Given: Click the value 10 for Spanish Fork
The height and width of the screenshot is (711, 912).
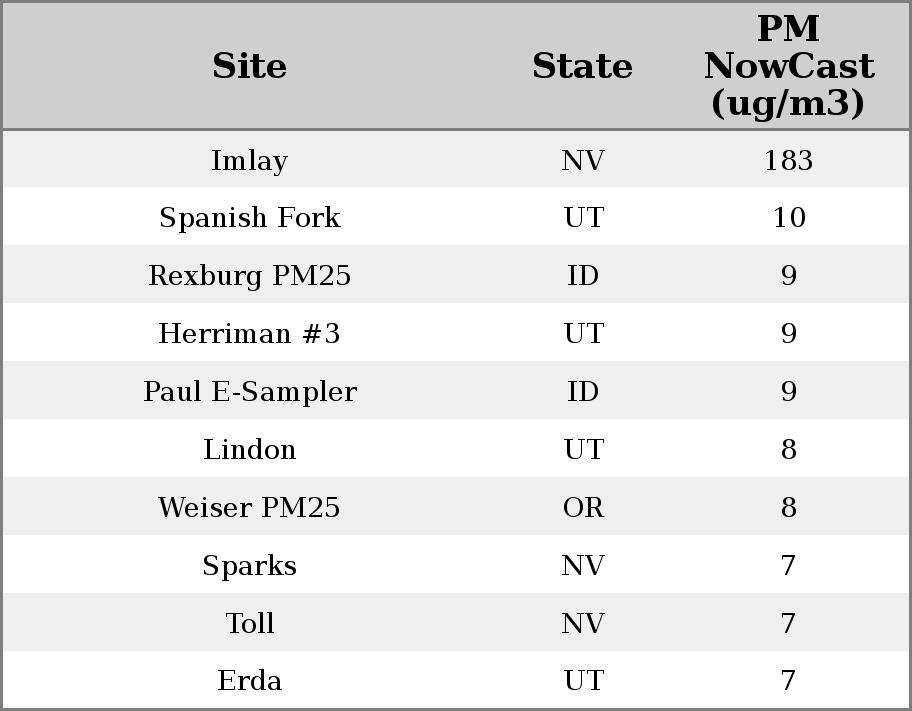Looking at the screenshot, I should coord(788,218).
